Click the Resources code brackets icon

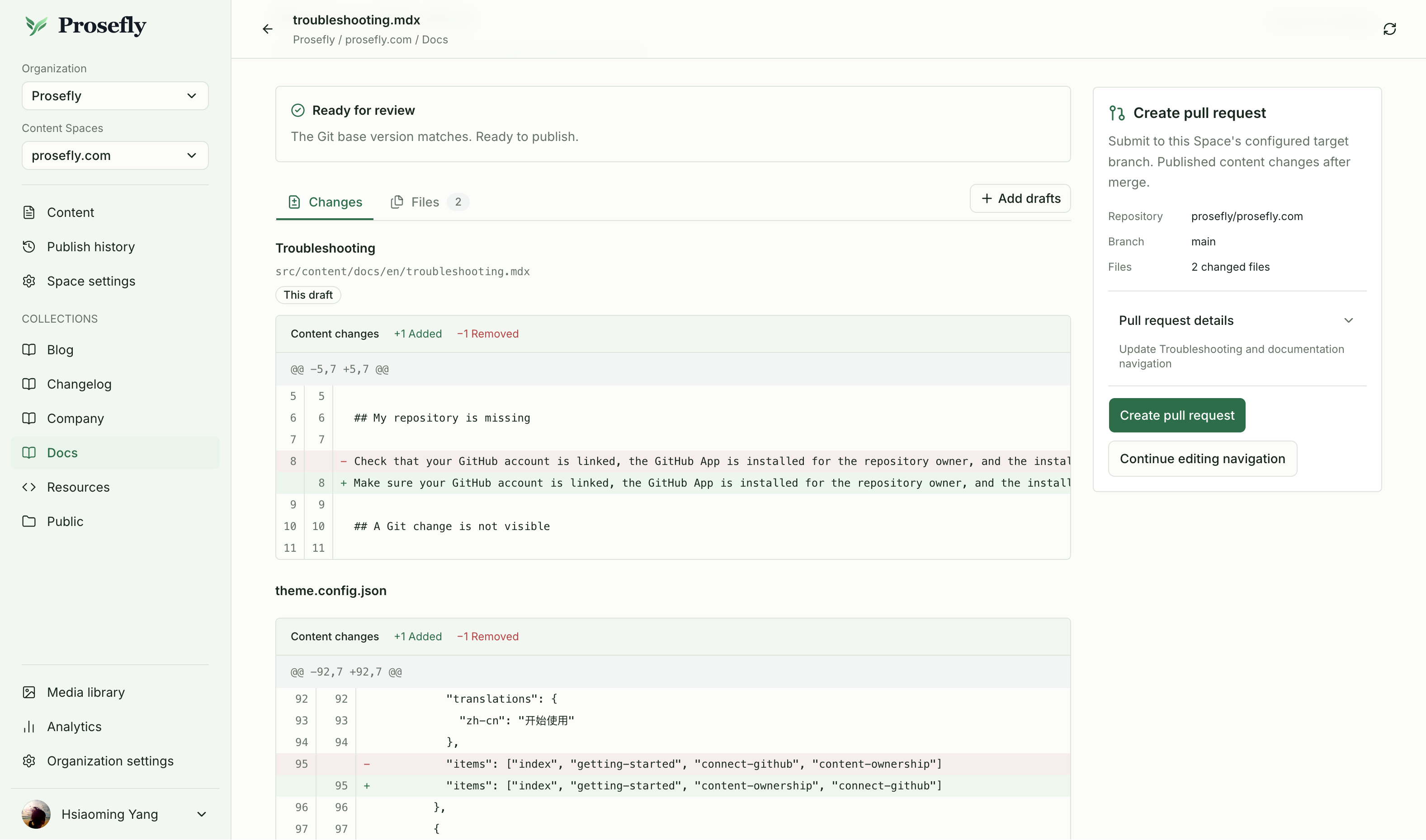(29, 488)
